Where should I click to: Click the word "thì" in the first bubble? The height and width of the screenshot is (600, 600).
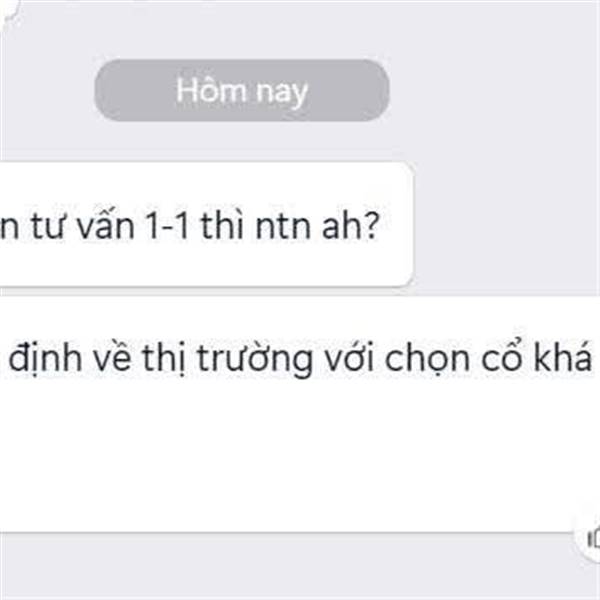[222, 225]
